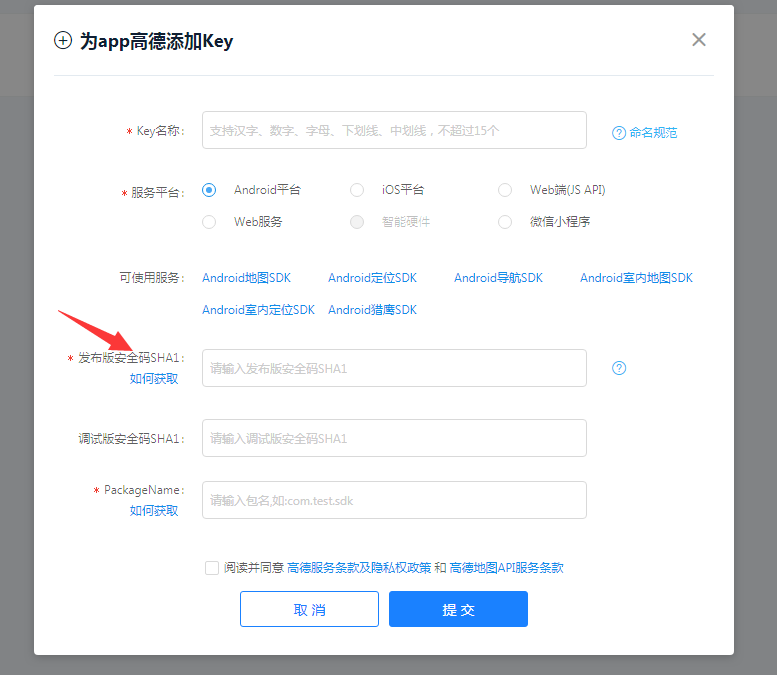Pick the 微信小程序 platform option
The height and width of the screenshot is (675, 777).
coord(505,222)
